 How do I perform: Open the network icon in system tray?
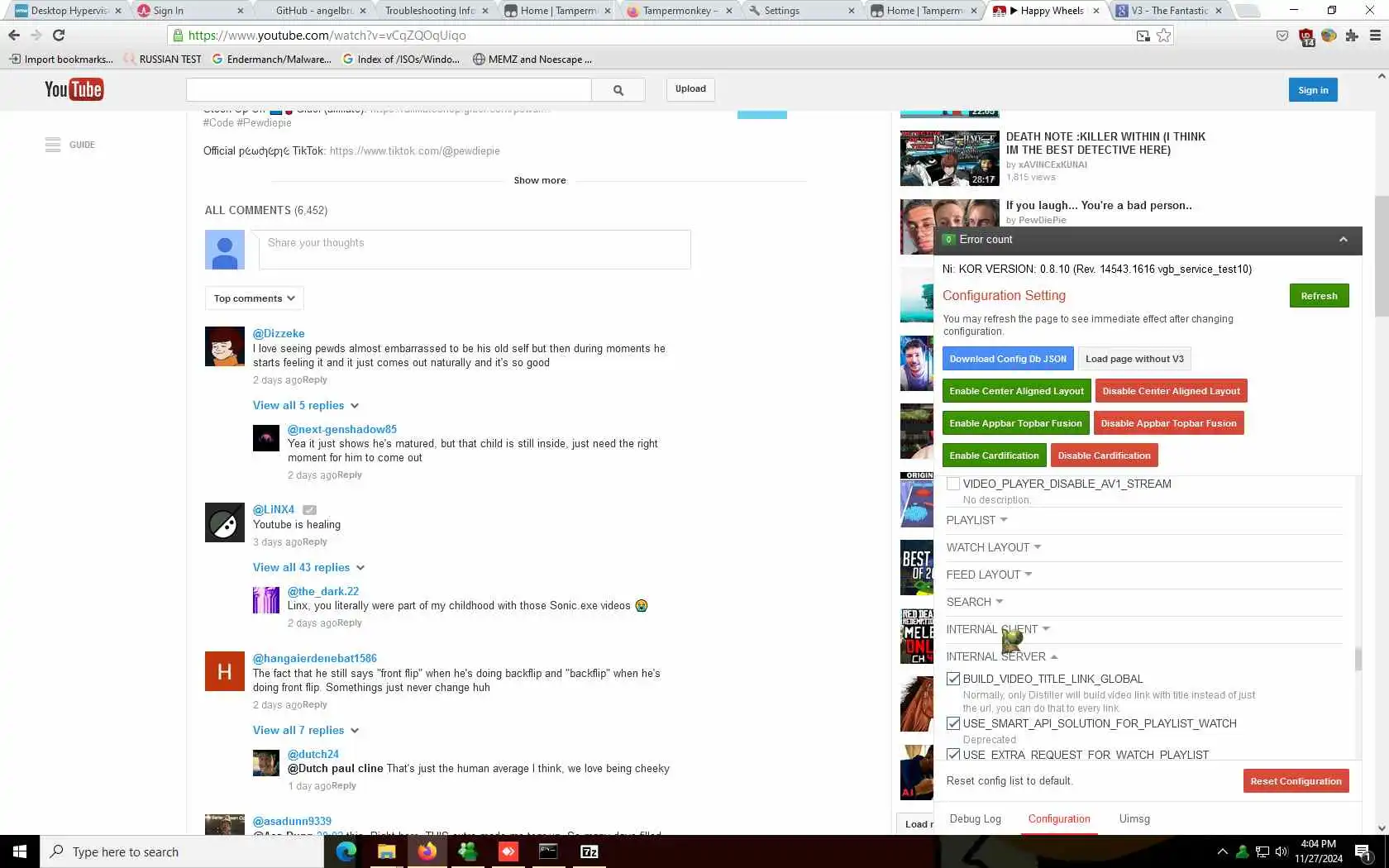click(1263, 851)
